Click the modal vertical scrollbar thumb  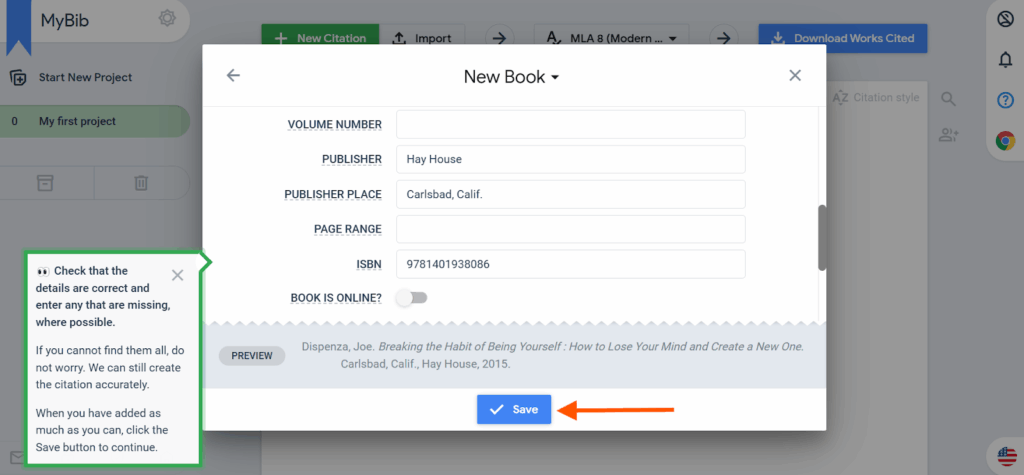click(822, 238)
